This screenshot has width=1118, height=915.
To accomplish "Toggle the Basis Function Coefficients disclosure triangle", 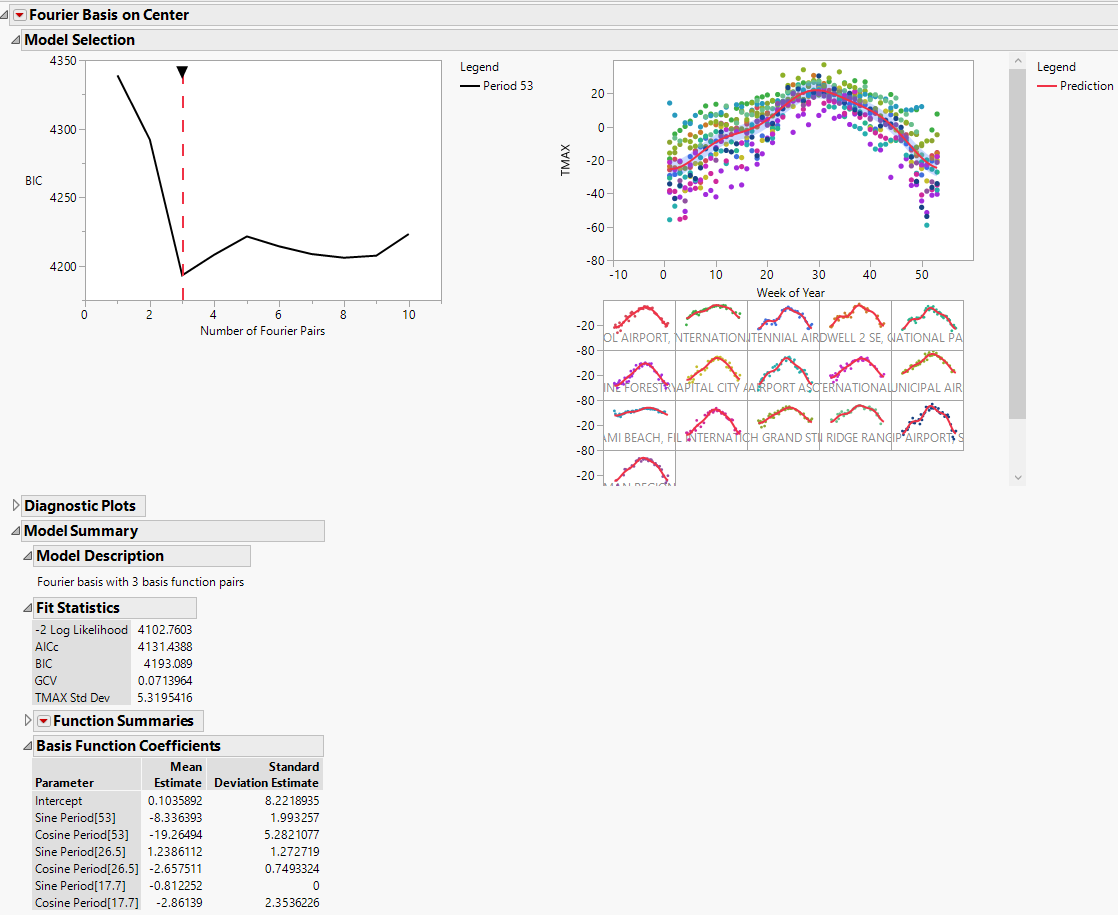I will pos(27,746).
